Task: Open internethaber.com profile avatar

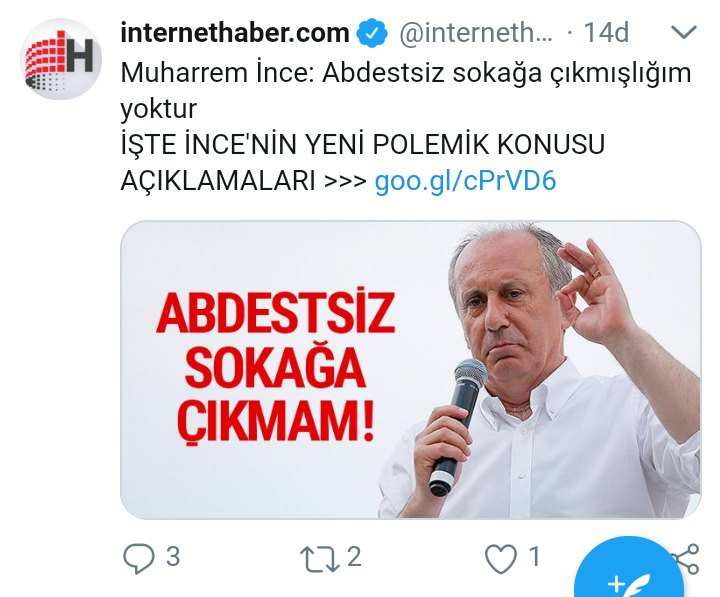Action: 61,59
